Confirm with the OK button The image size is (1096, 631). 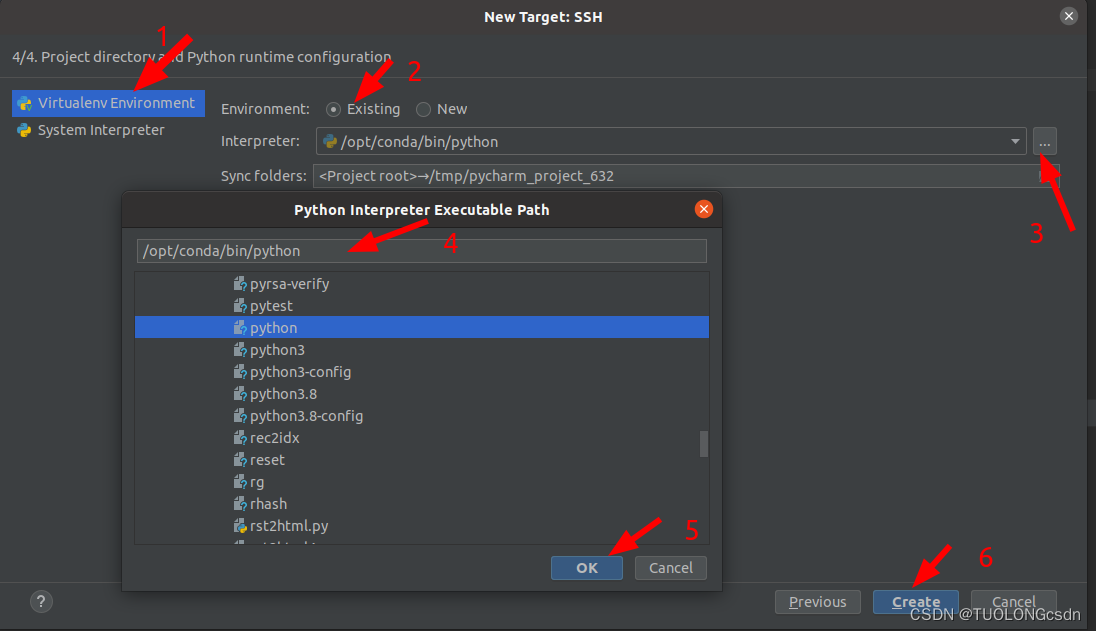point(586,567)
